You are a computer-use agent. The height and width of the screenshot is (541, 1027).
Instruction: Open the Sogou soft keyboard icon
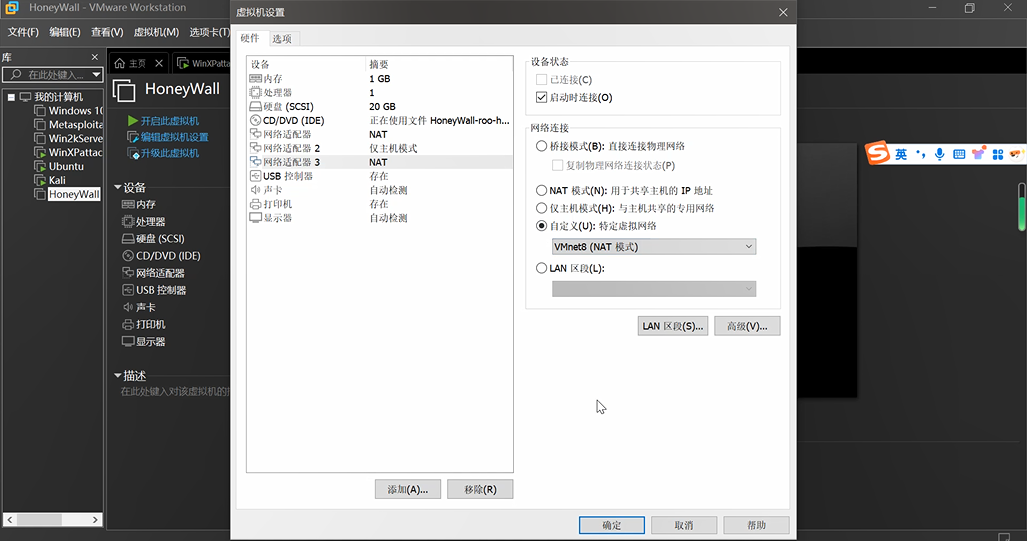959,154
